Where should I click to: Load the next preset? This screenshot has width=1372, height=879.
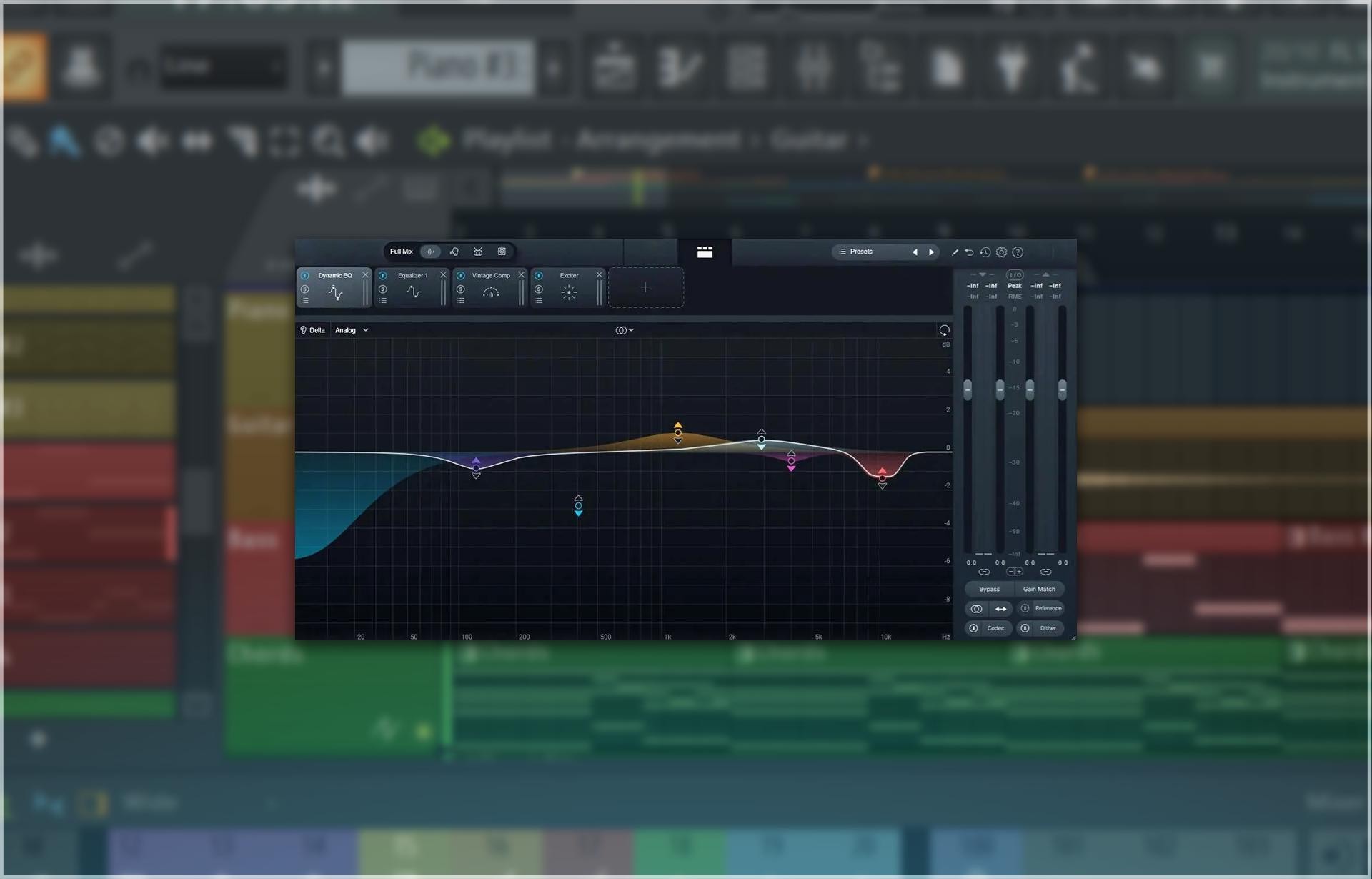tap(931, 252)
